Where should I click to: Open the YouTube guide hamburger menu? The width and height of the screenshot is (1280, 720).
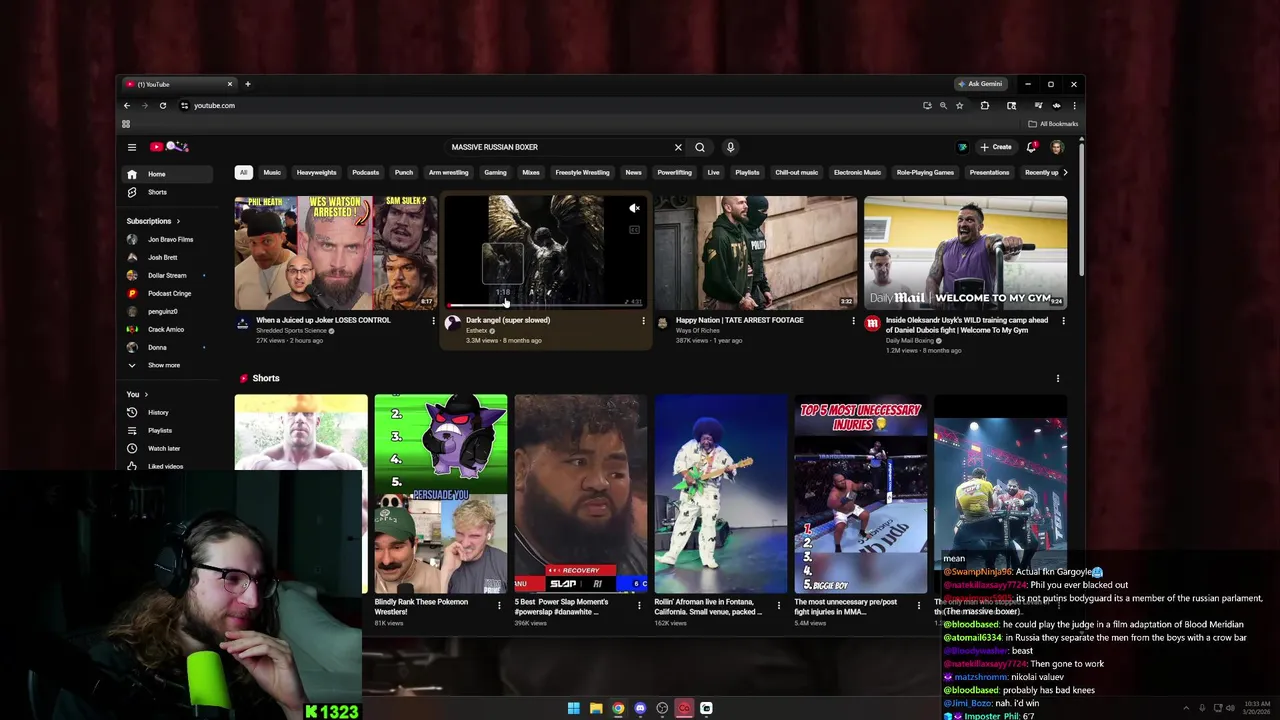[x=131, y=147]
